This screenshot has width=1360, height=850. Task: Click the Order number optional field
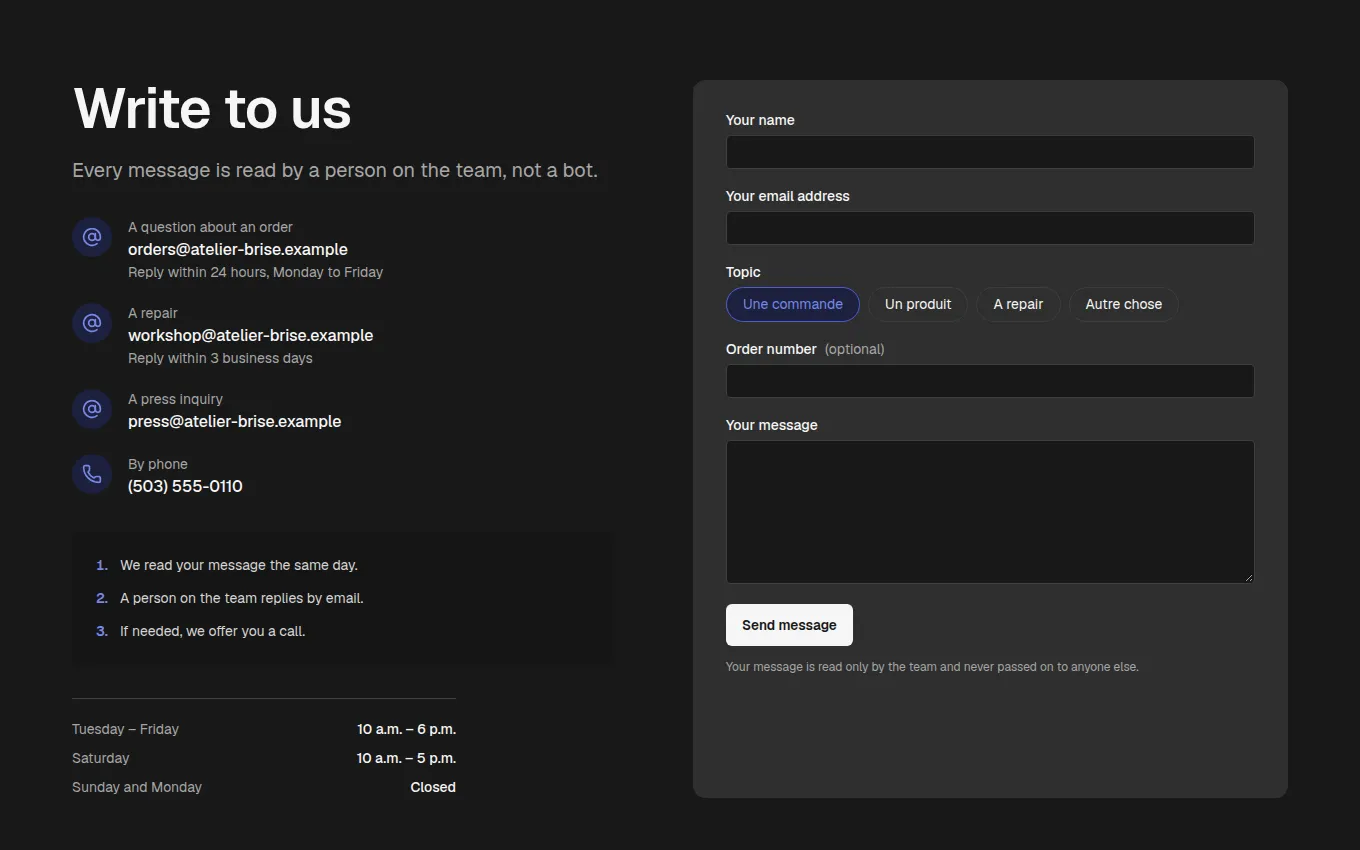coord(990,381)
